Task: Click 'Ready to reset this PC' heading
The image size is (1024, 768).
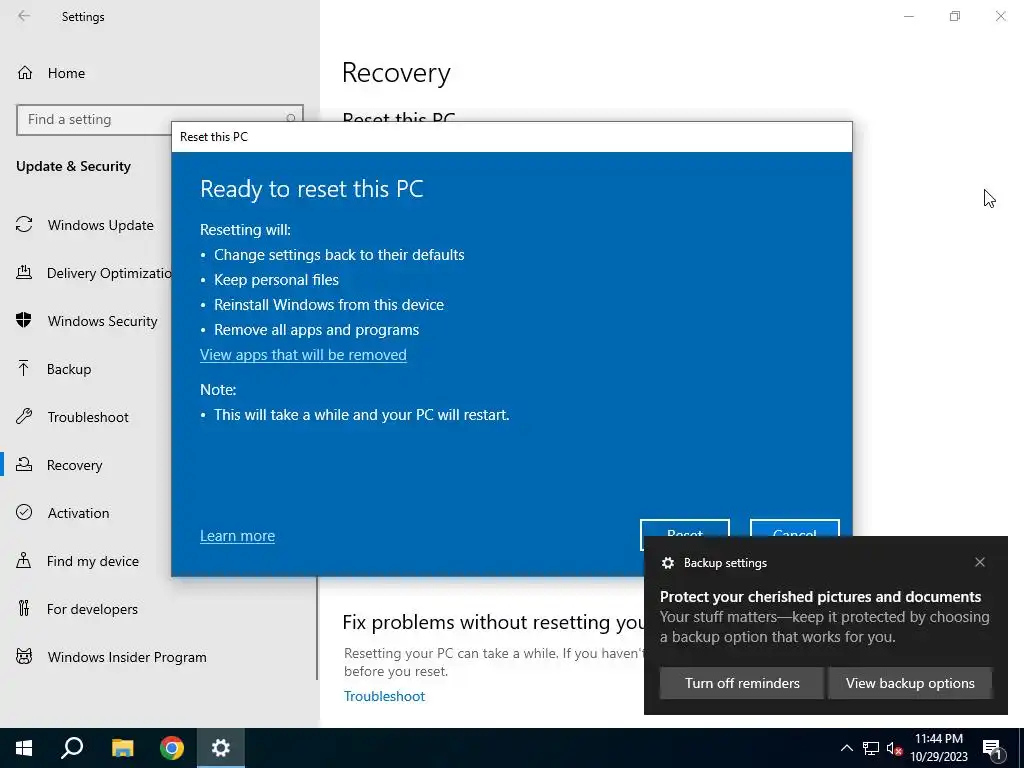Action: (312, 189)
